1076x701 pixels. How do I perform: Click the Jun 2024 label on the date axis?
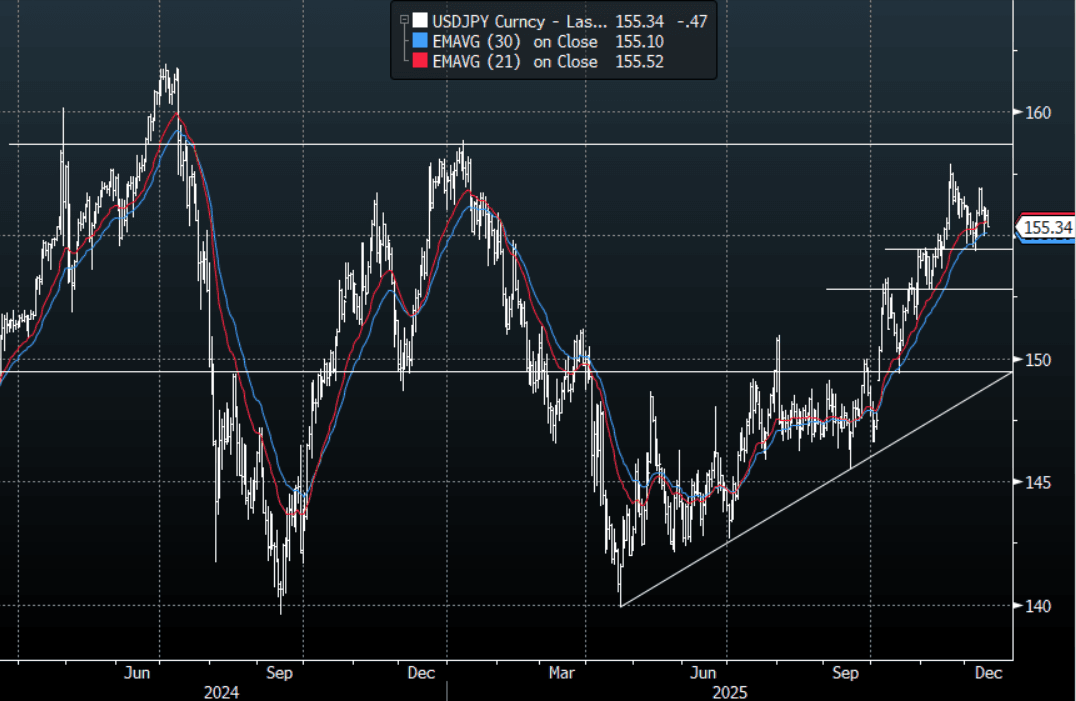137,673
